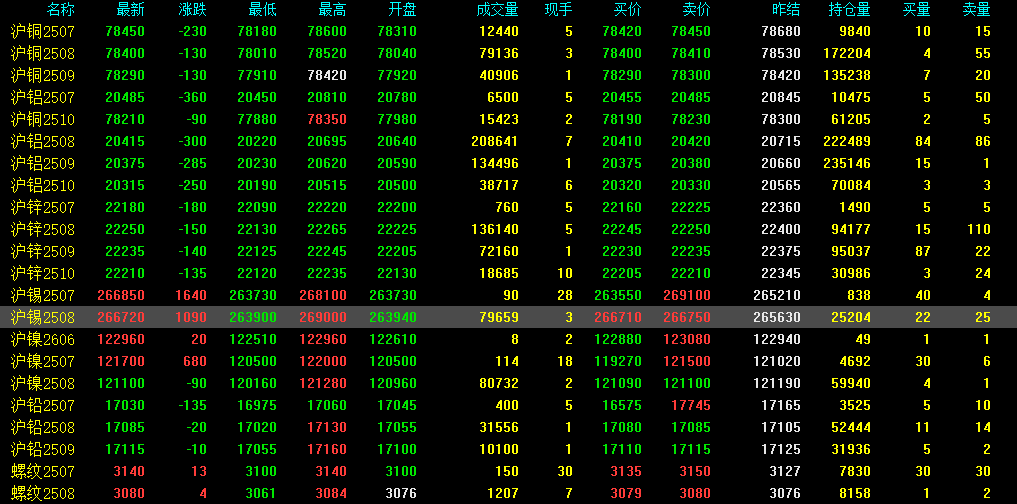
Task: Click the 现手 column header
Action: click(558, 10)
